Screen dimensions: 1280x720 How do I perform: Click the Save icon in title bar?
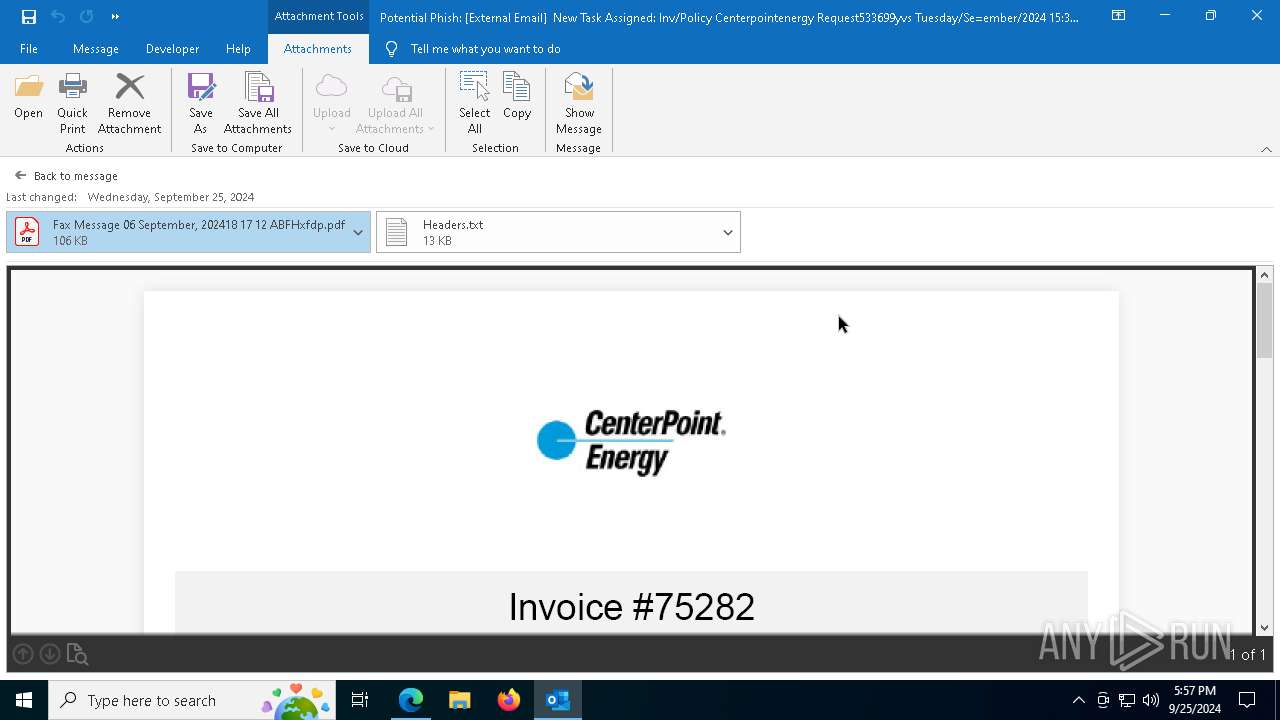29,17
